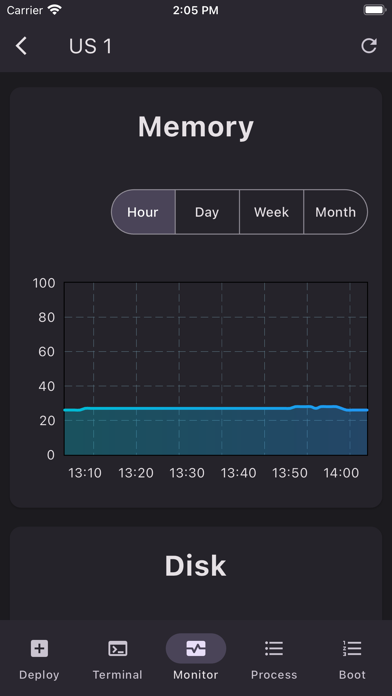The height and width of the screenshot is (696, 392).
Task: Switch memory chart to Month
Action: click(336, 212)
